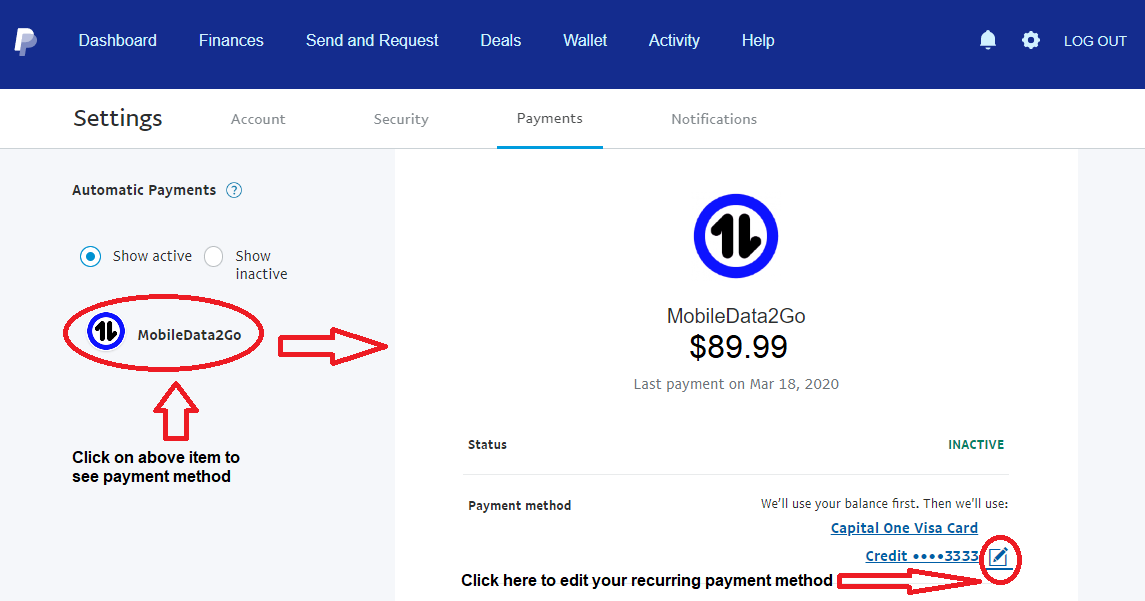Click the MobileData2Go logo in sidebar list
Viewport: 1145px width, 601px height.
click(x=106, y=332)
